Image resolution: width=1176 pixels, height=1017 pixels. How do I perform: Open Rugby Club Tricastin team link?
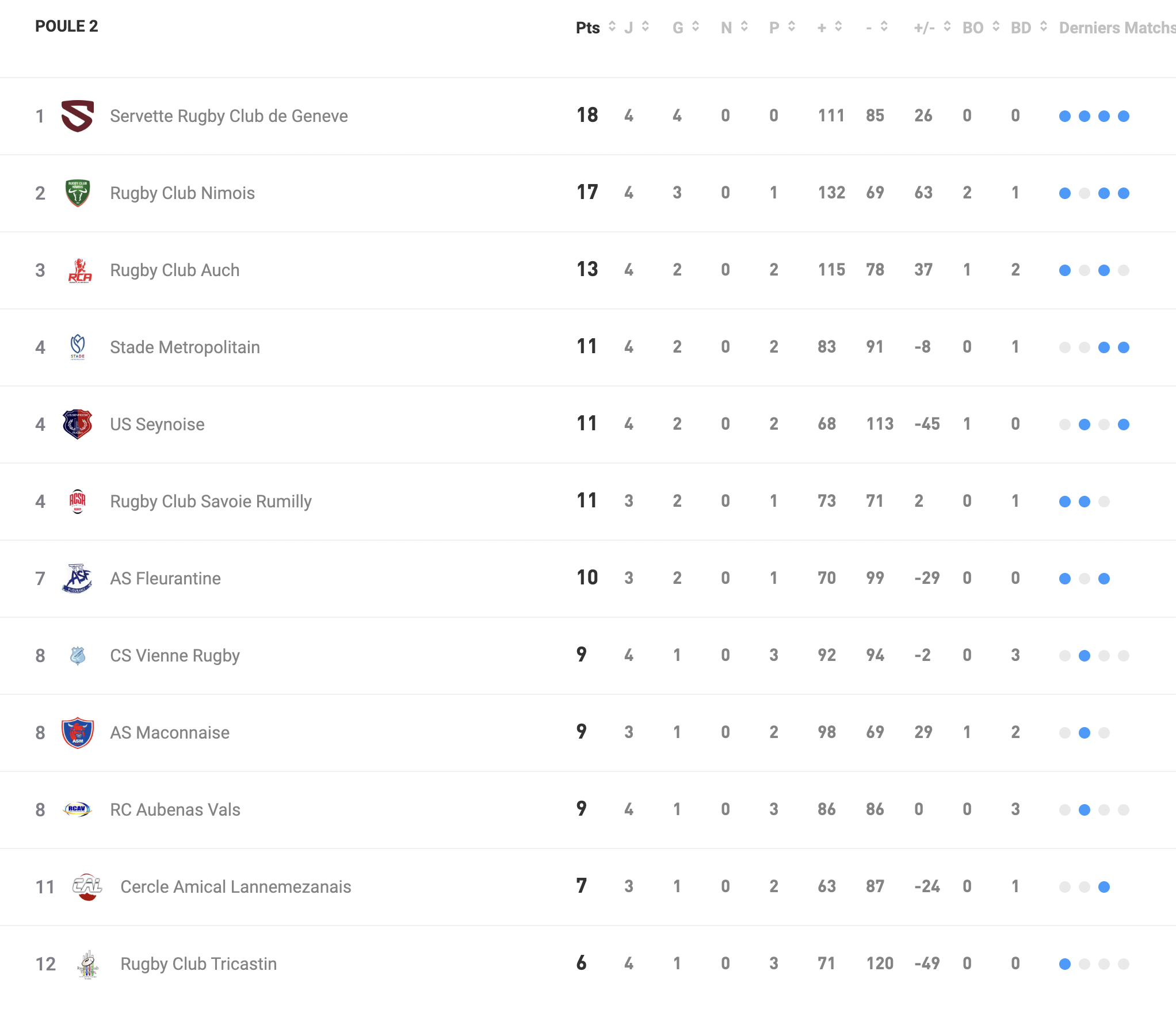click(x=198, y=964)
